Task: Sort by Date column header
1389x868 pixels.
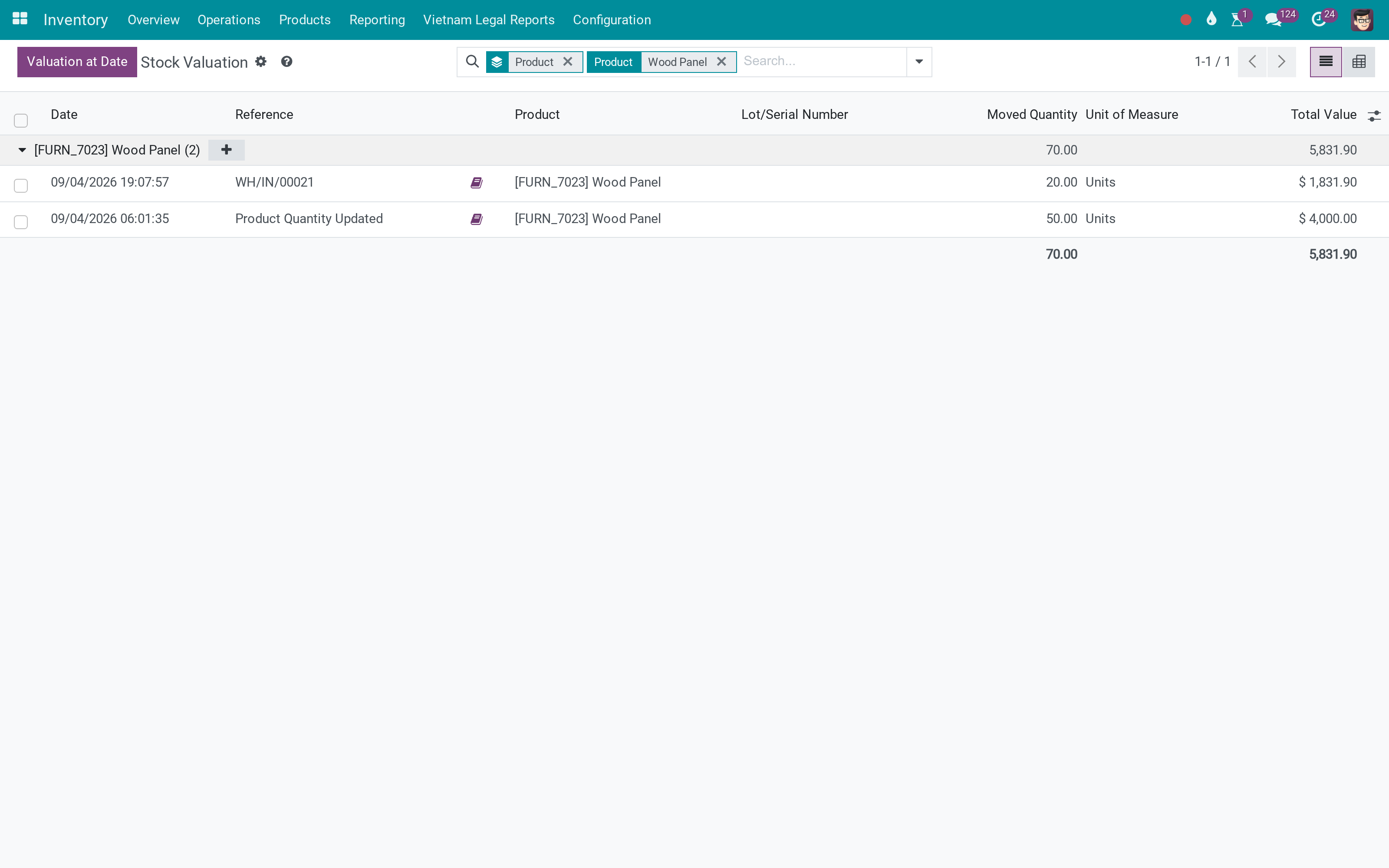Action: [x=64, y=114]
